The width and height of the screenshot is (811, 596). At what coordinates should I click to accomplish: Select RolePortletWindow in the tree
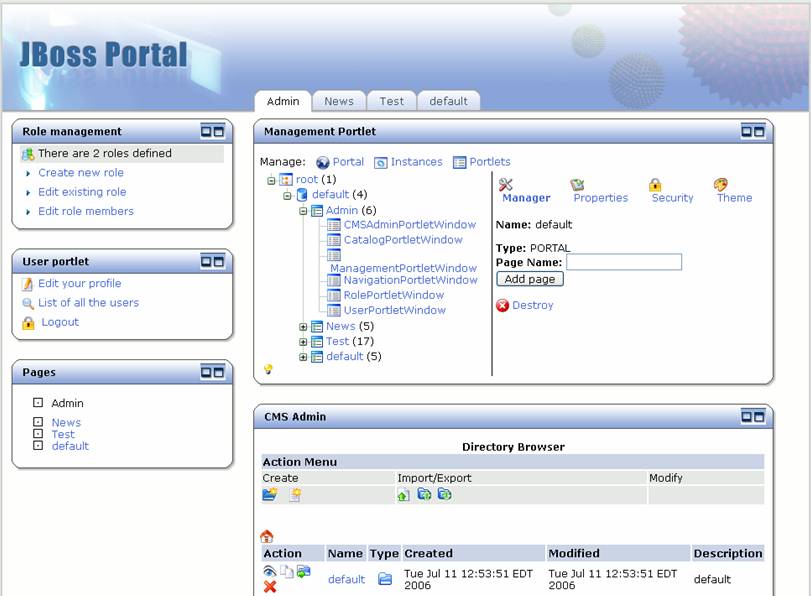pos(394,295)
